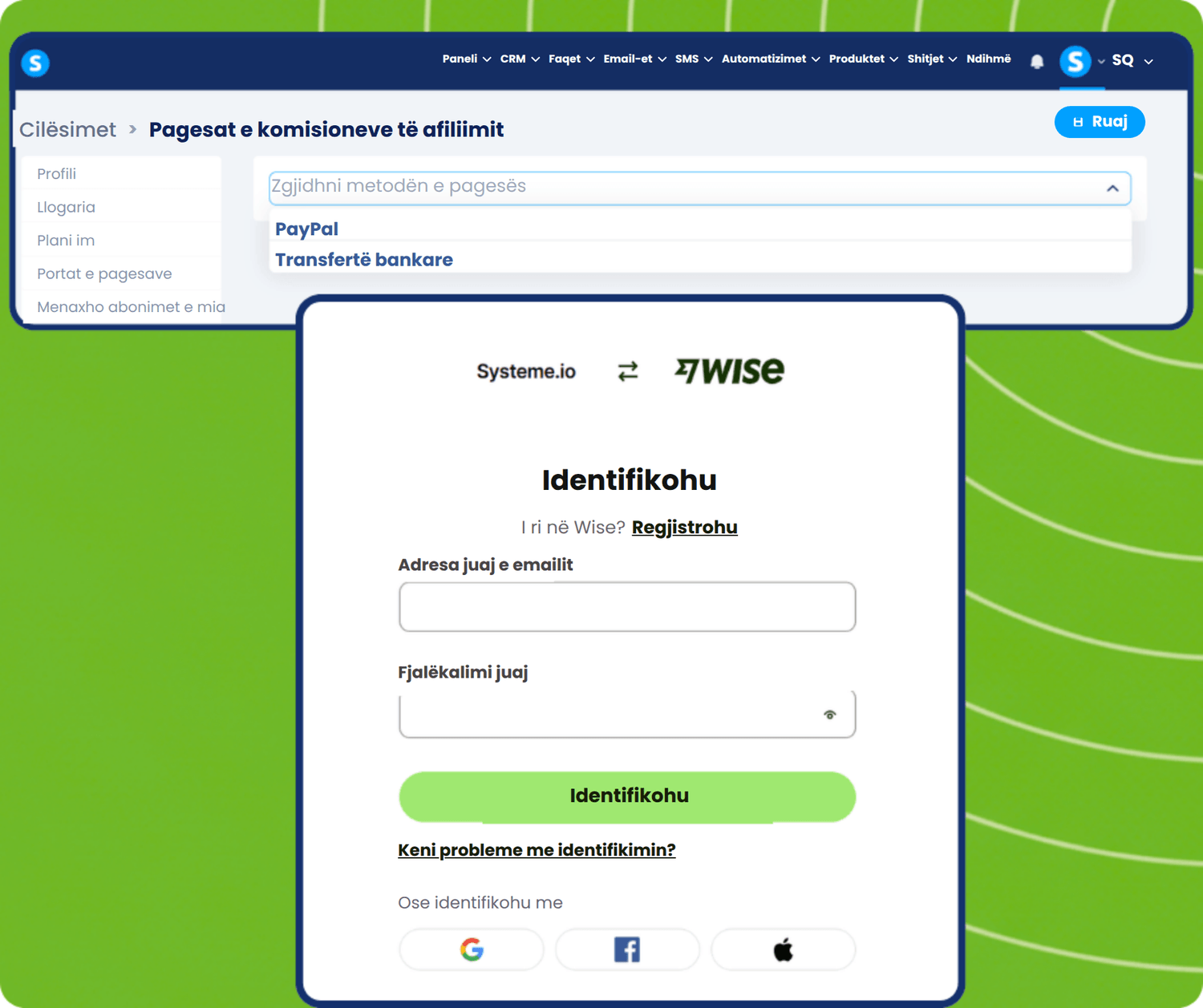The width and height of the screenshot is (1203, 1008).
Task: Click the swap arrows between Systeme.io and Wise
Action: click(628, 371)
